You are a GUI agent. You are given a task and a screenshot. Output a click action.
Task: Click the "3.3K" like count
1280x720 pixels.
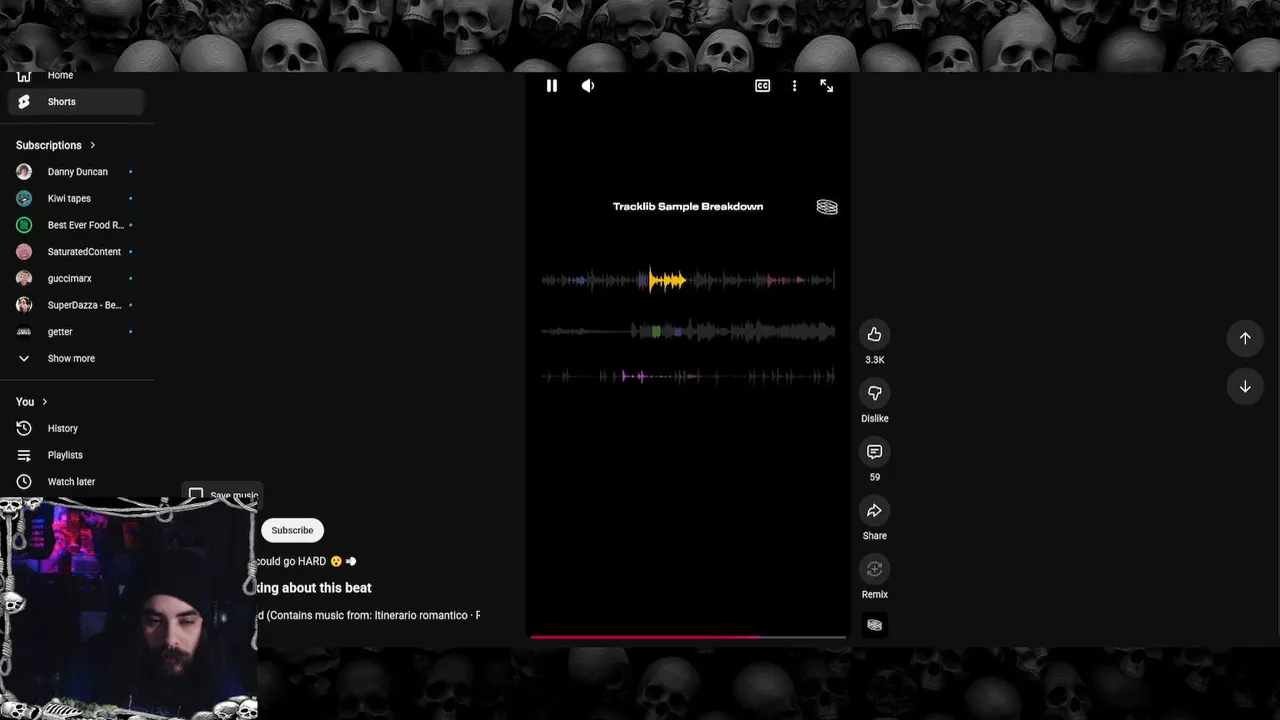874,360
